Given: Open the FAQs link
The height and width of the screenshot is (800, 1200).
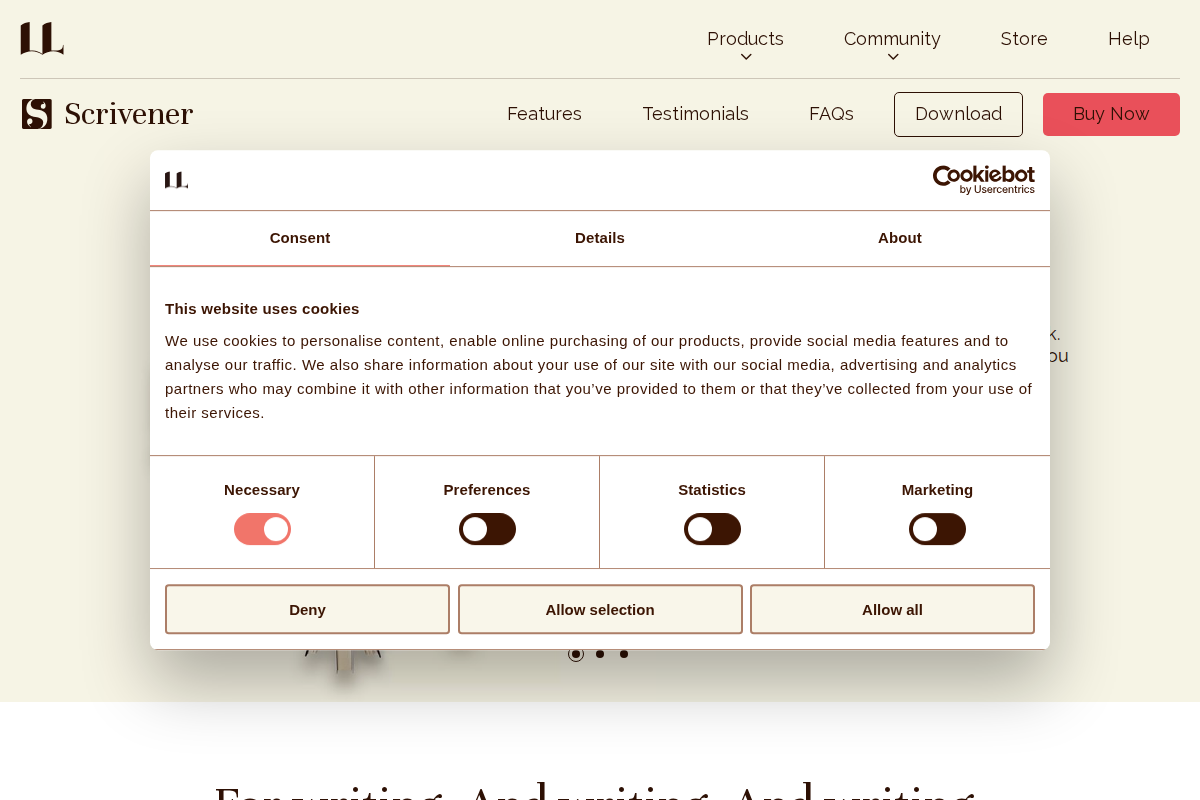Looking at the screenshot, I should 831,114.
